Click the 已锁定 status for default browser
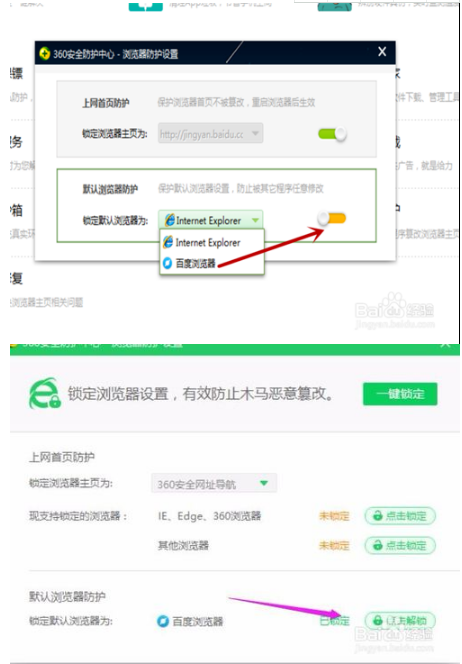This screenshot has height=664, width=462. [335, 621]
